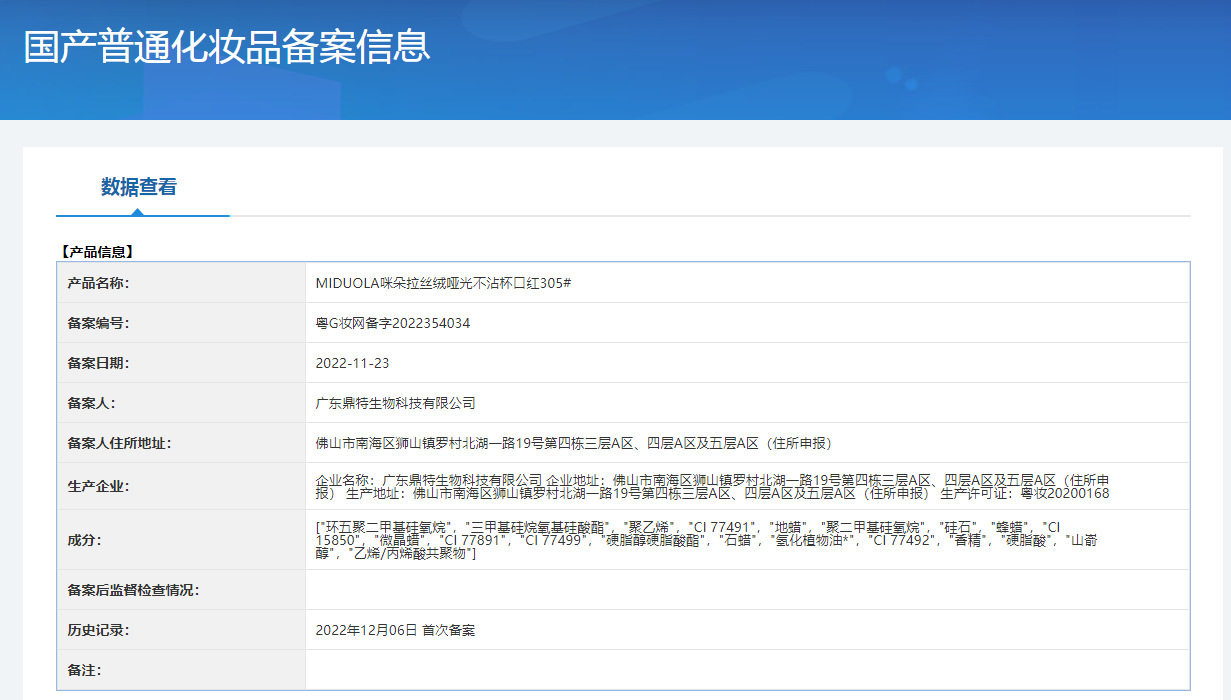Image resolution: width=1231 pixels, height=700 pixels.
Task: Select the 【产品信息】 section heading
Action: coord(96,252)
